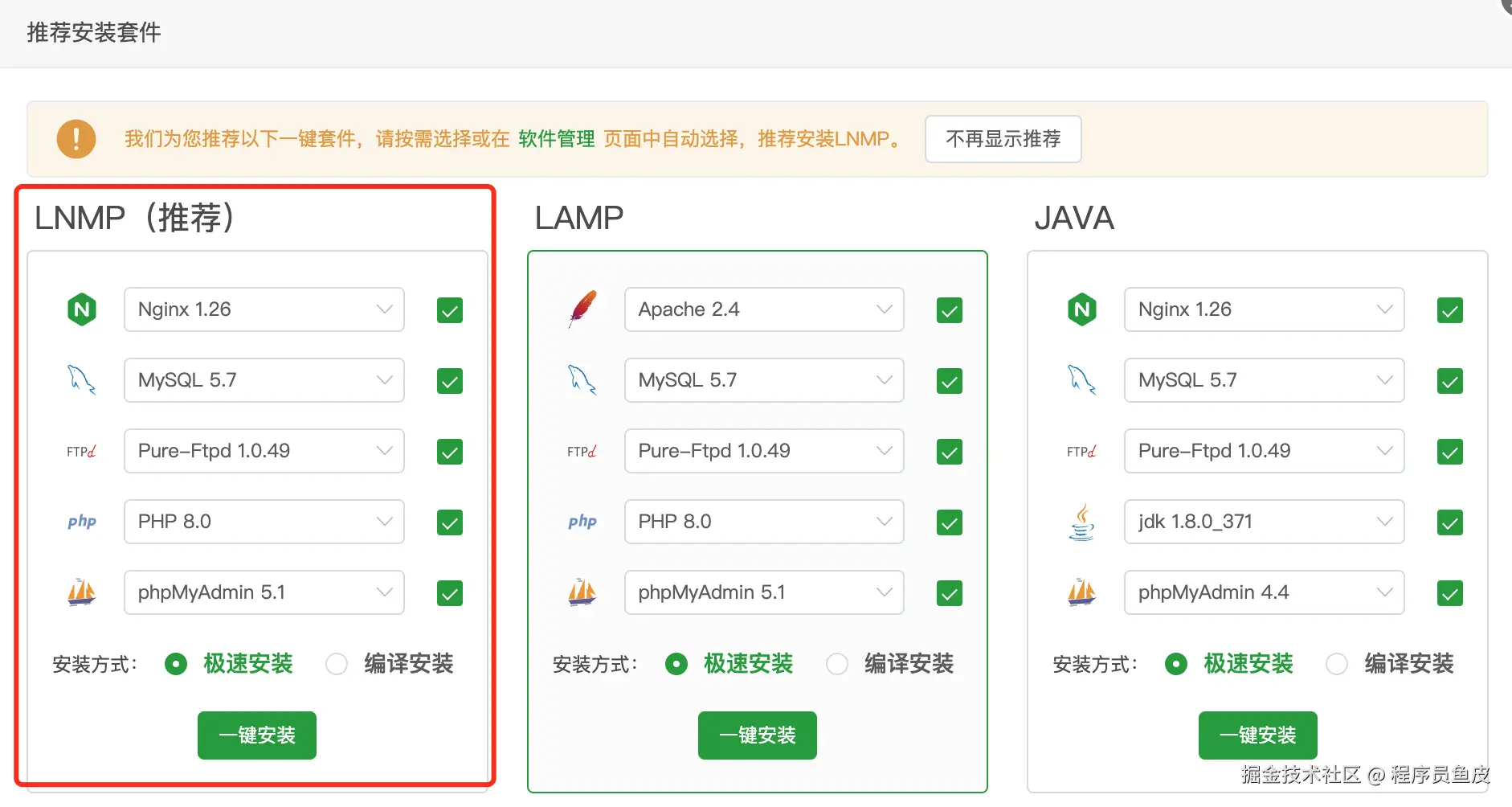Click the 推荐安装套件 dialog title
The image size is (1512, 807).
coord(94,32)
